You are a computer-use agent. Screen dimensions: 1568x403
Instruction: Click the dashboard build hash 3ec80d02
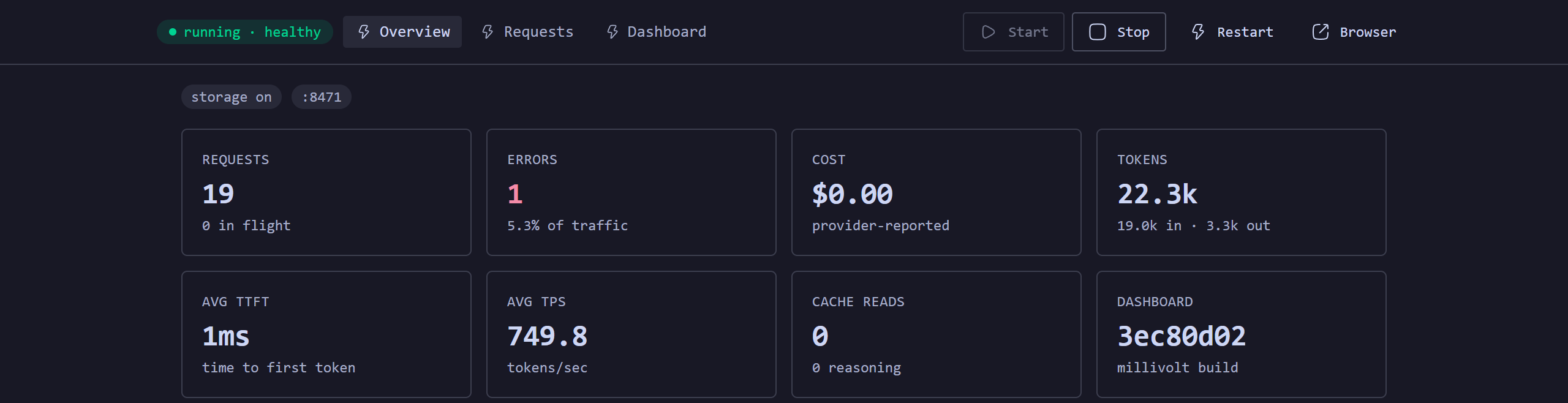[x=1182, y=336]
